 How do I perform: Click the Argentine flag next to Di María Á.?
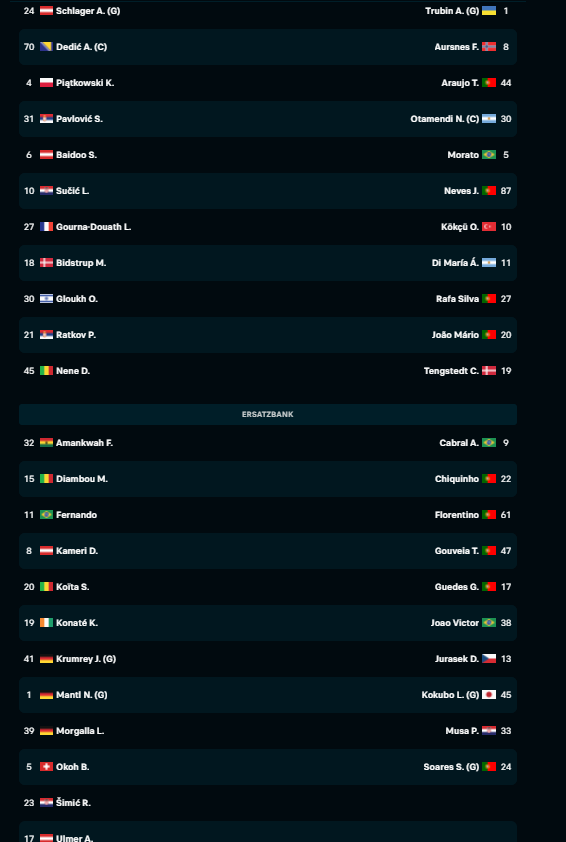[x=489, y=263]
